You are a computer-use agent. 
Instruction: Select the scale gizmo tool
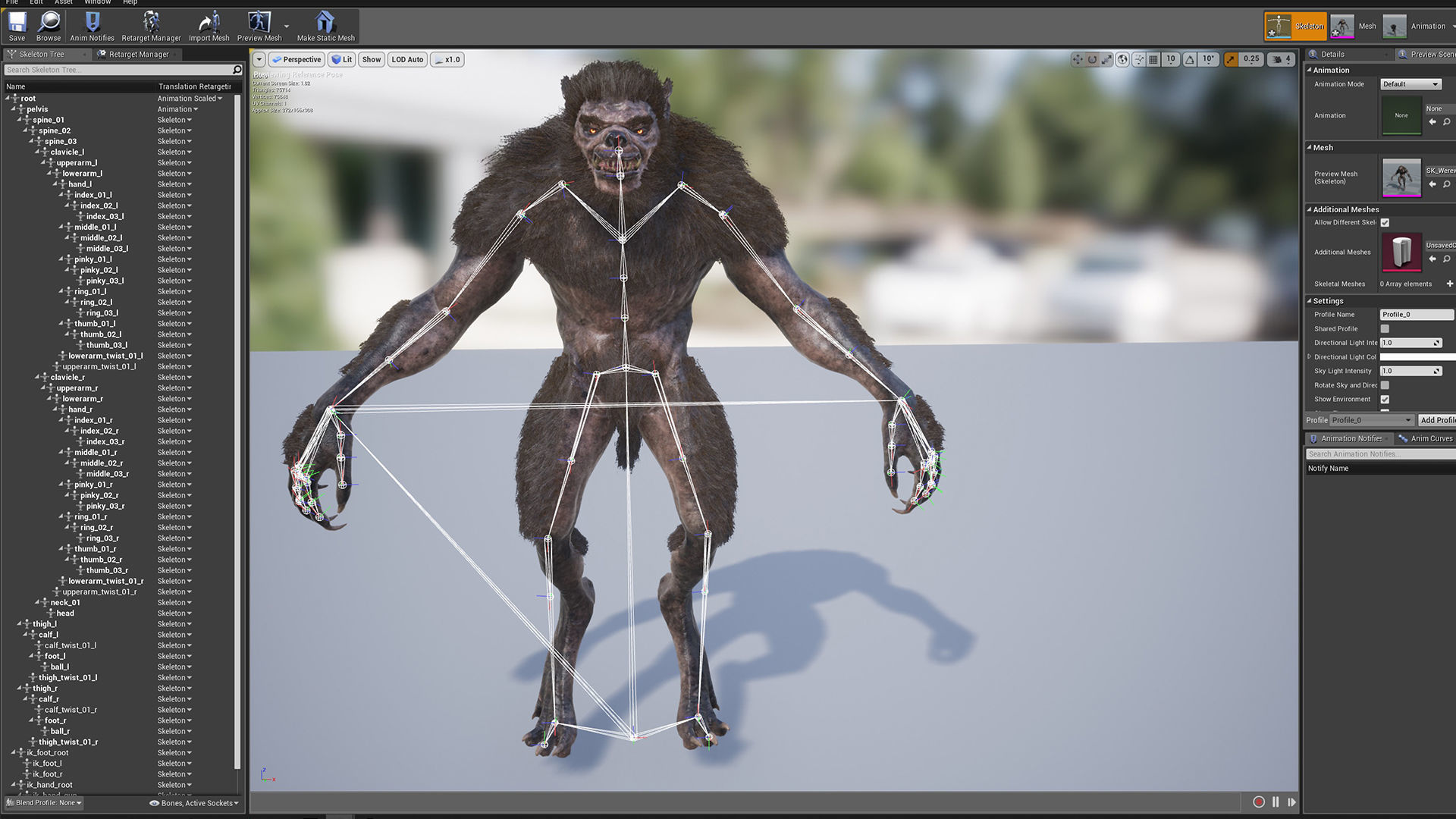pyautogui.click(x=1107, y=59)
